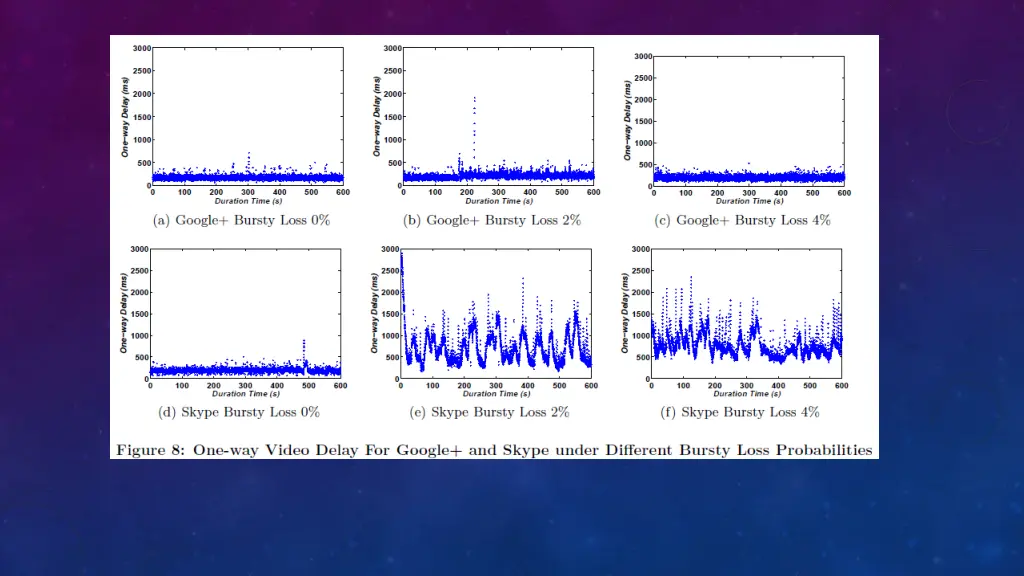
Task: Click the caption '(f) Skype Bursty Loss 4%'
Action: [x=740, y=412]
